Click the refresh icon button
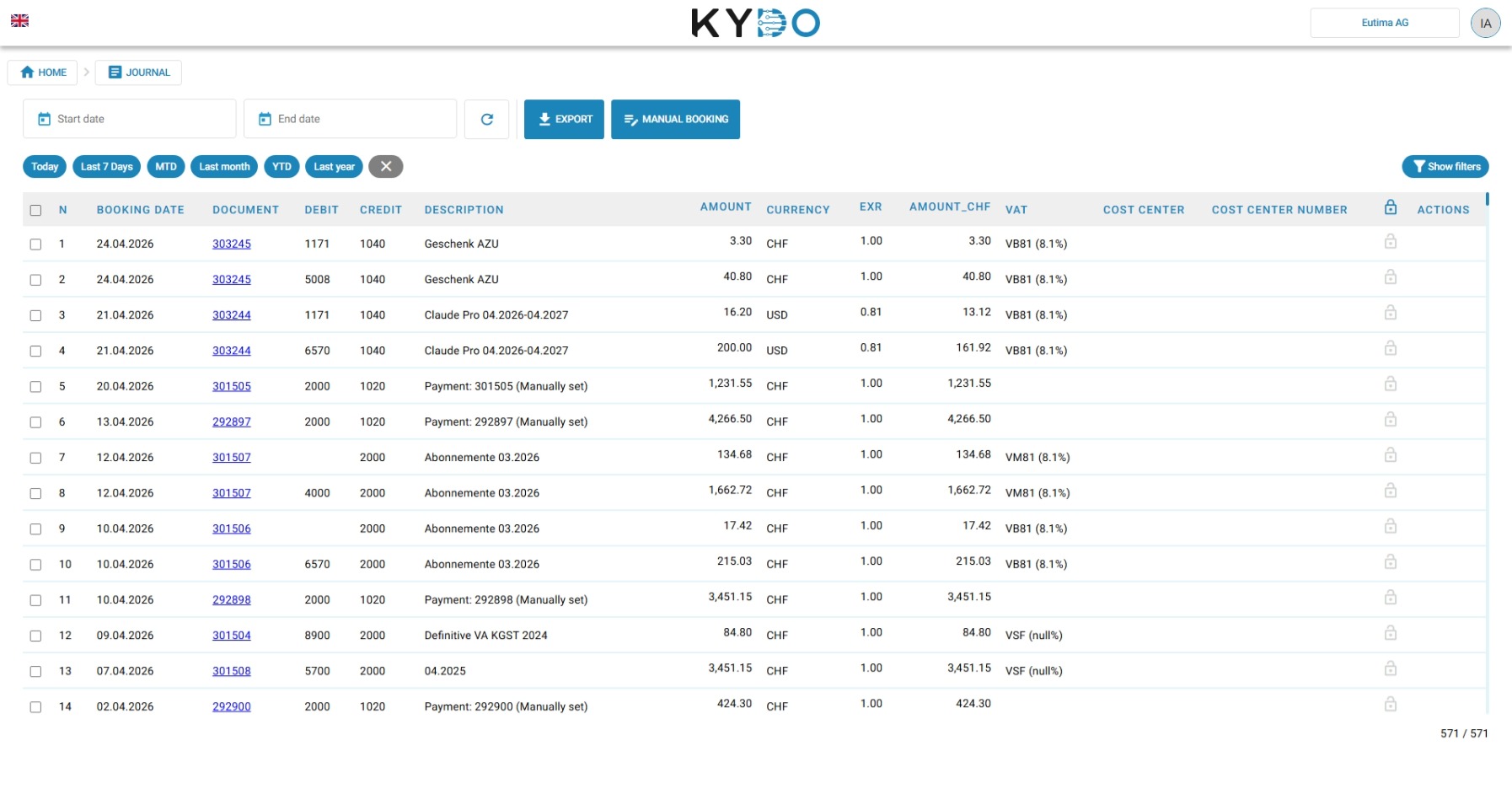The image size is (1512, 805). (486, 119)
